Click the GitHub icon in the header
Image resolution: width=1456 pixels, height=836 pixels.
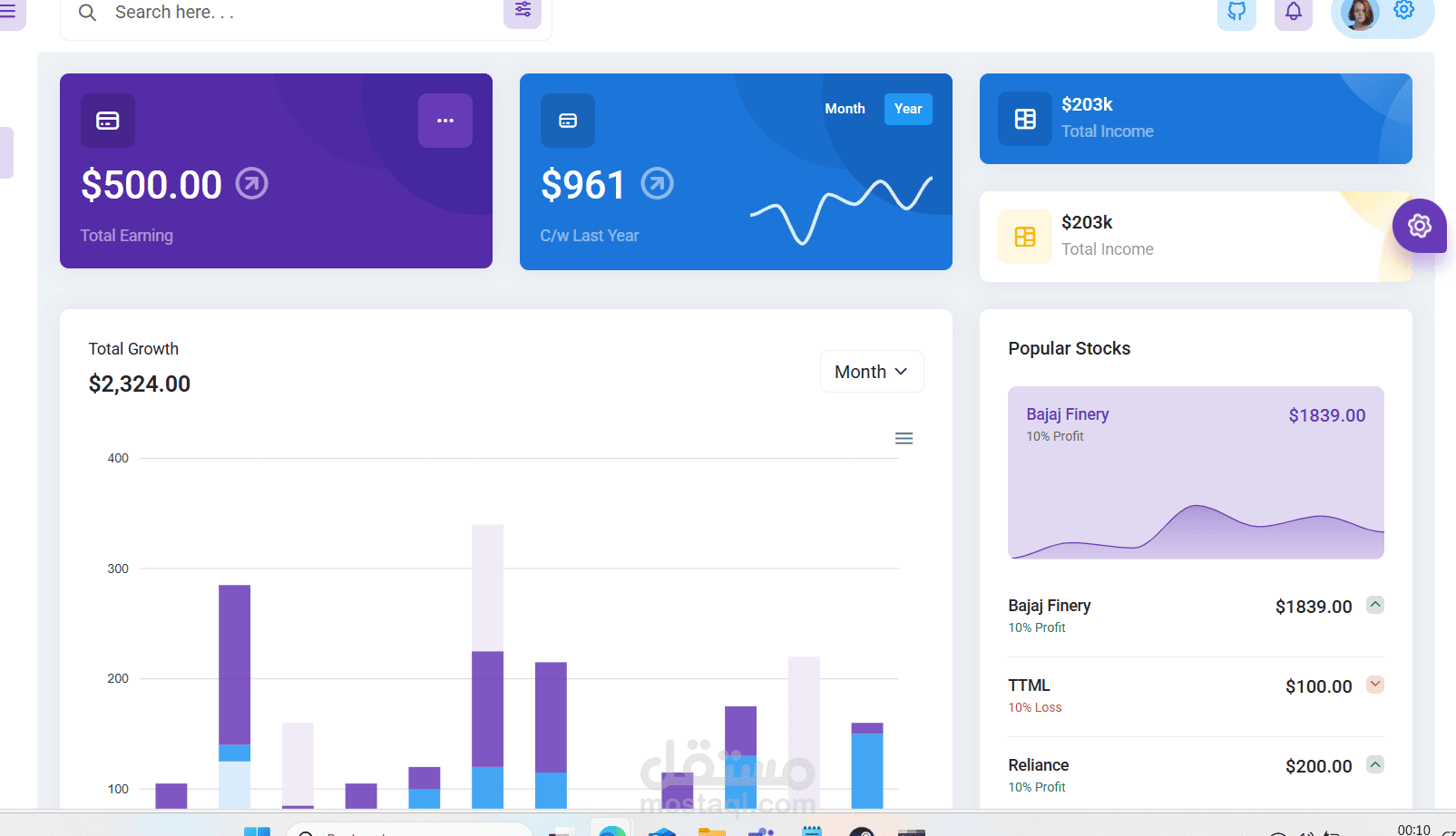pos(1236,12)
